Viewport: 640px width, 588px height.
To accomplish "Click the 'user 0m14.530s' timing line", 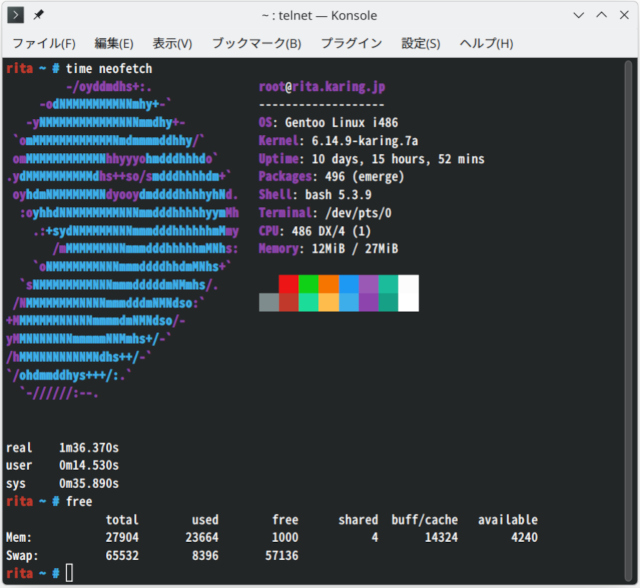I will 62,465.
